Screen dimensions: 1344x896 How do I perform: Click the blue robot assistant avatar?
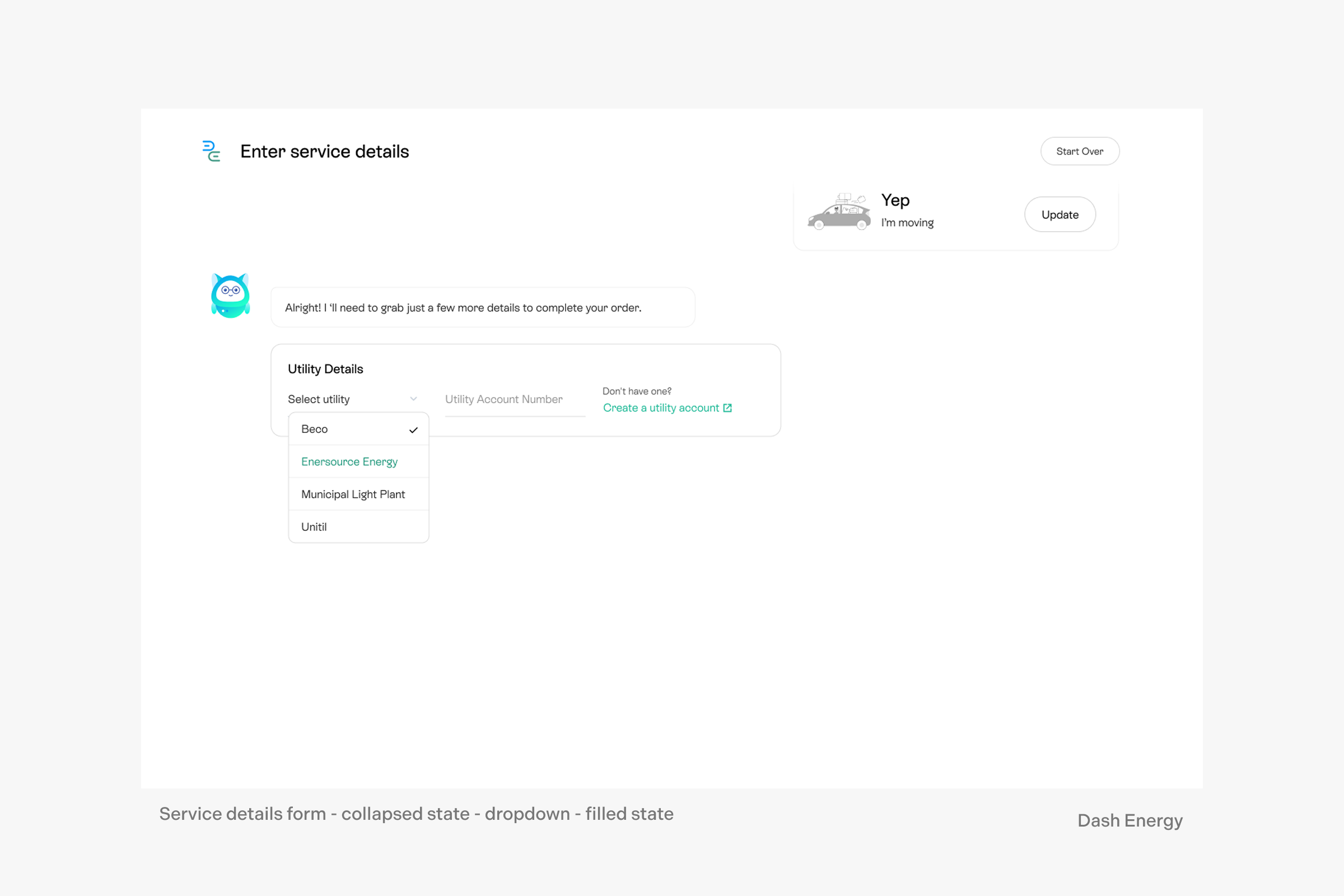click(x=230, y=296)
